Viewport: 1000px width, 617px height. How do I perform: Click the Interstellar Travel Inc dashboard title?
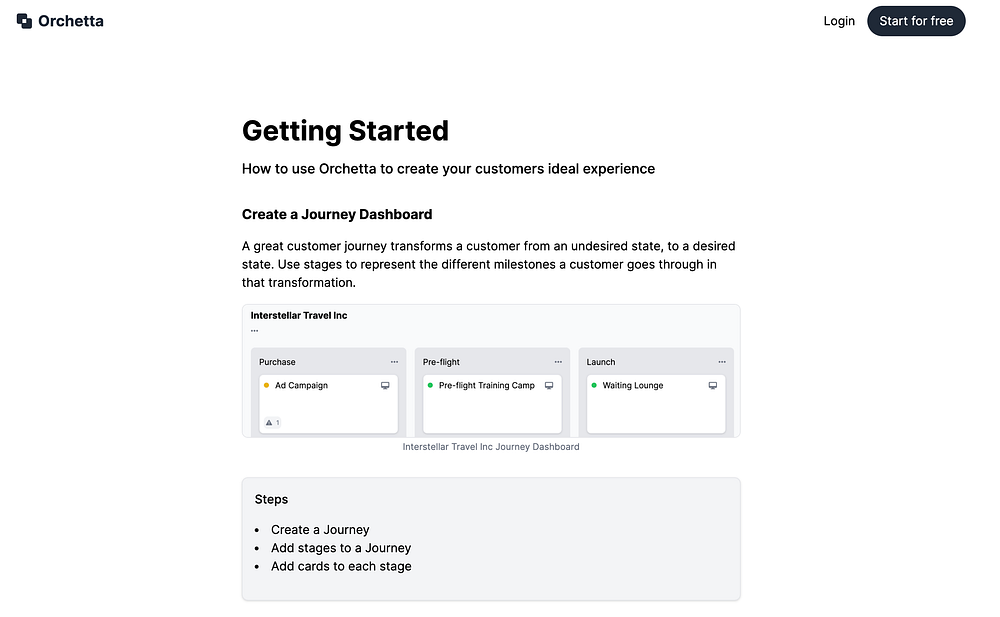pyautogui.click(x=298, y=315)
